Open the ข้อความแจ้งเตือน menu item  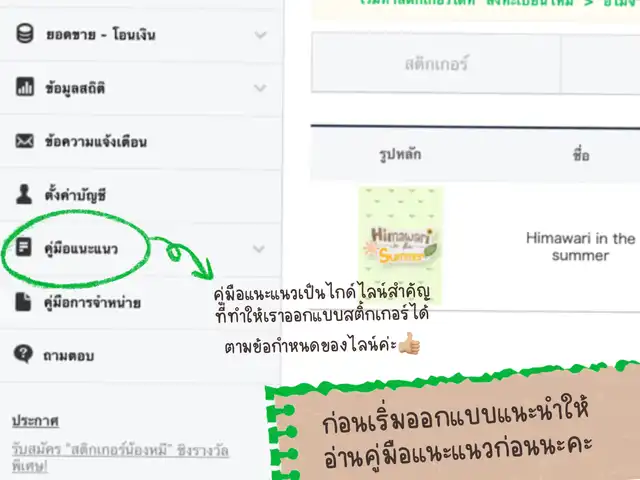tap(141, 142)
